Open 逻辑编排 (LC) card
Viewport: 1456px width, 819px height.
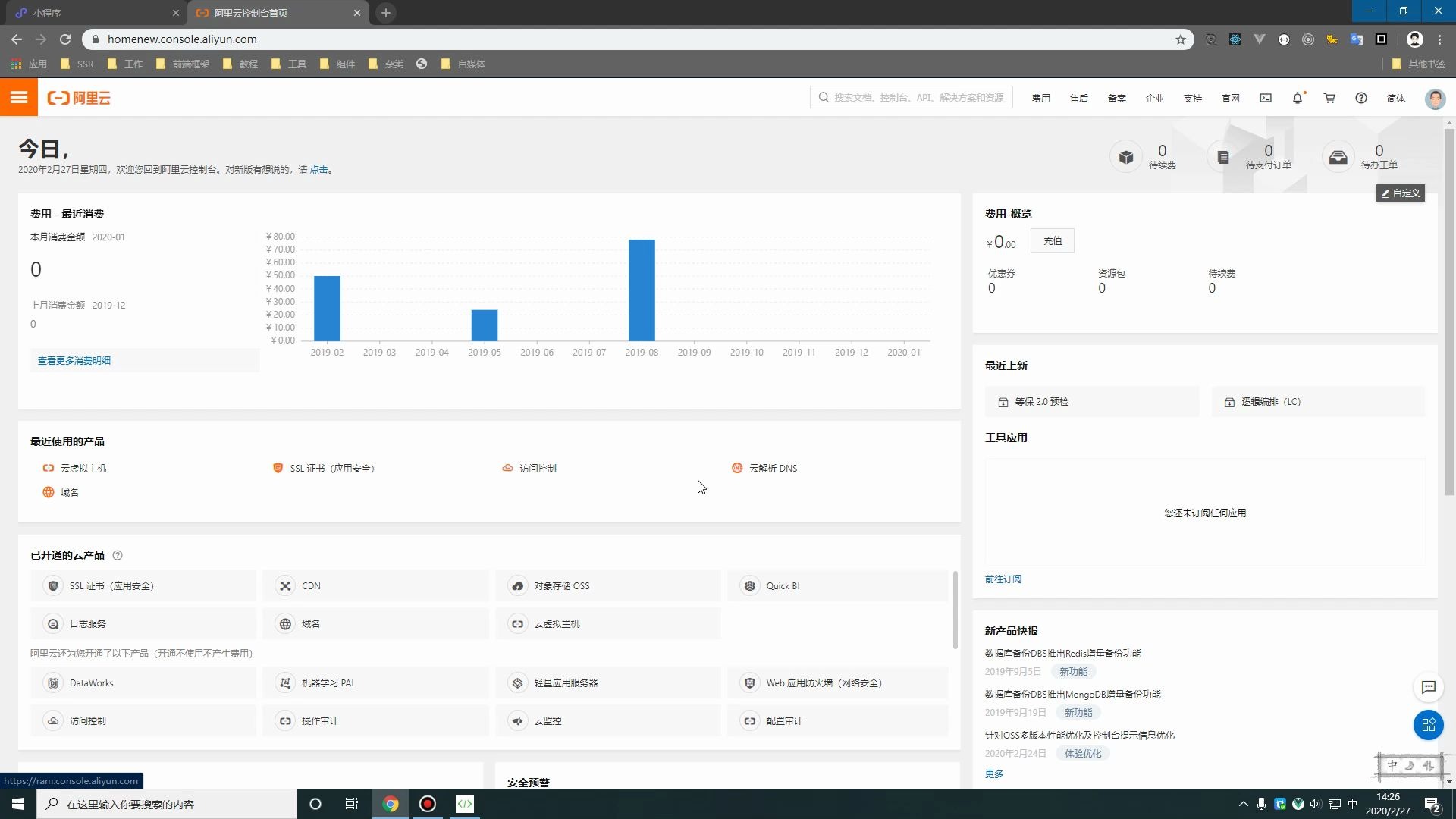[1318, 402]
